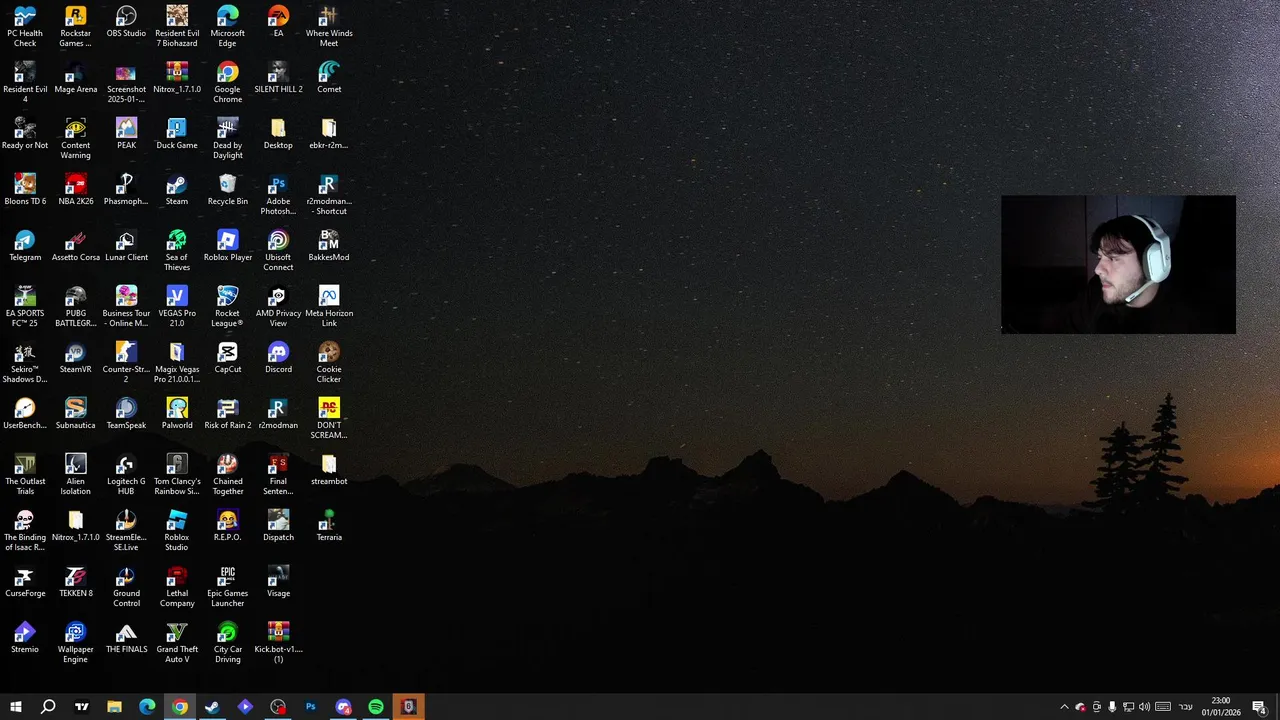
Task: Switch input language via the עבר indicator
Action: 1186,707
